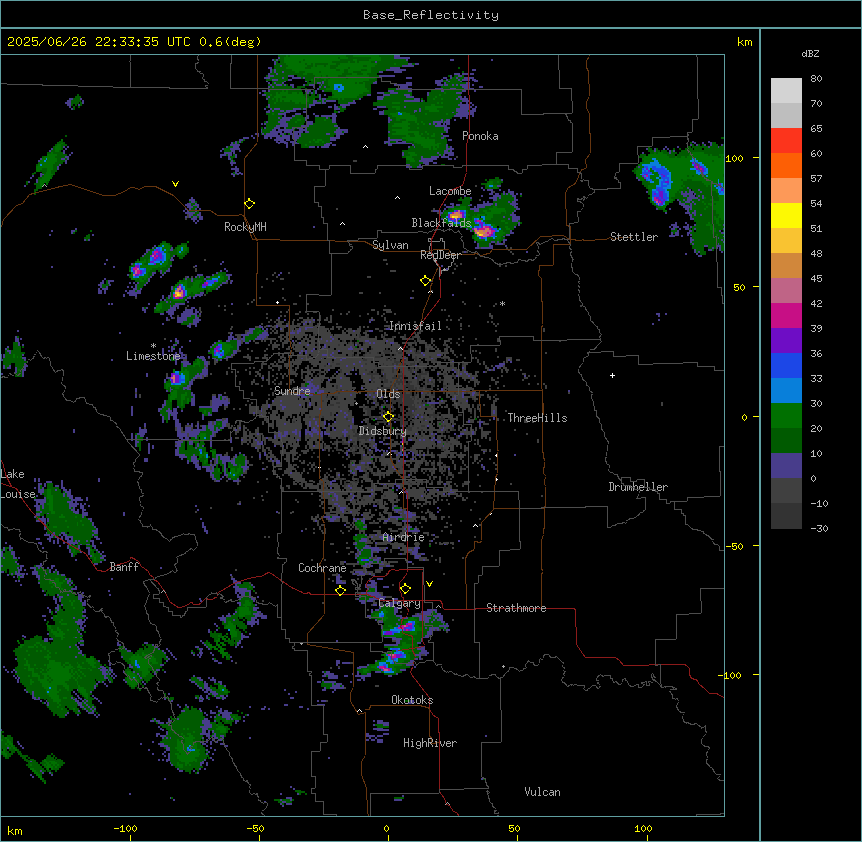This screenshot has height=842, width=862.
Task: Click the yellow v marker northeast of Calgary
Action: pyautogui.click(x=429, y=584)
